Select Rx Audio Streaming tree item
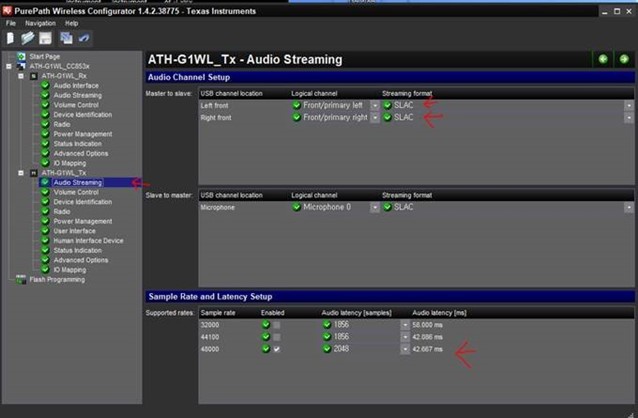 point(78,95)
